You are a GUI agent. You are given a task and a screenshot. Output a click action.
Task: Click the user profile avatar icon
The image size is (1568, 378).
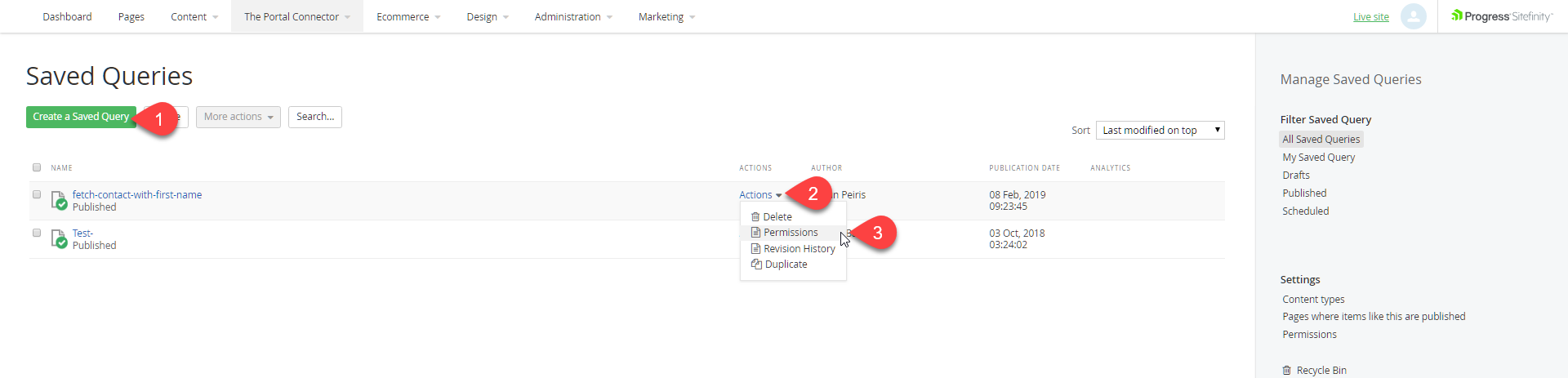1413,16
